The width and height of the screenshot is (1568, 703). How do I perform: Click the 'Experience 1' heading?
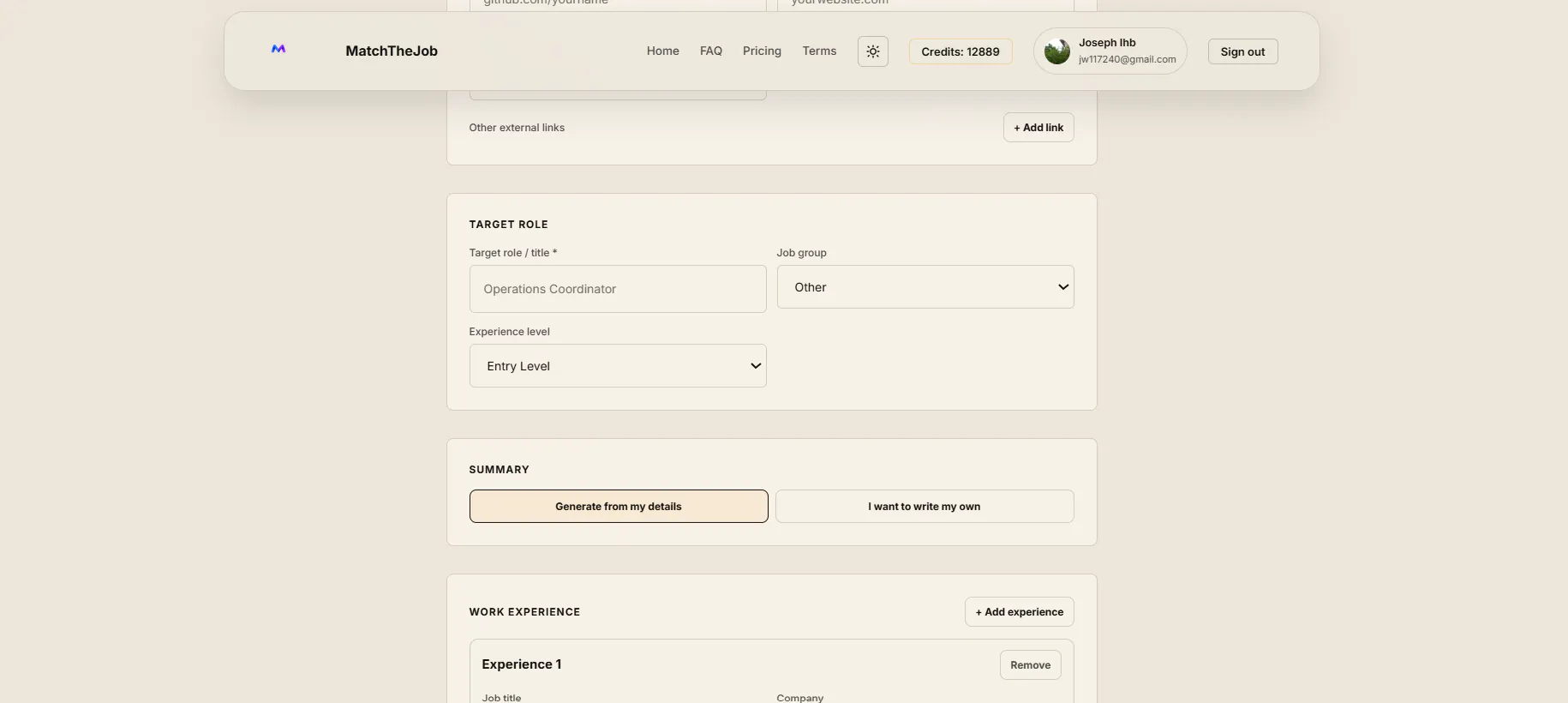coord(522,664)
